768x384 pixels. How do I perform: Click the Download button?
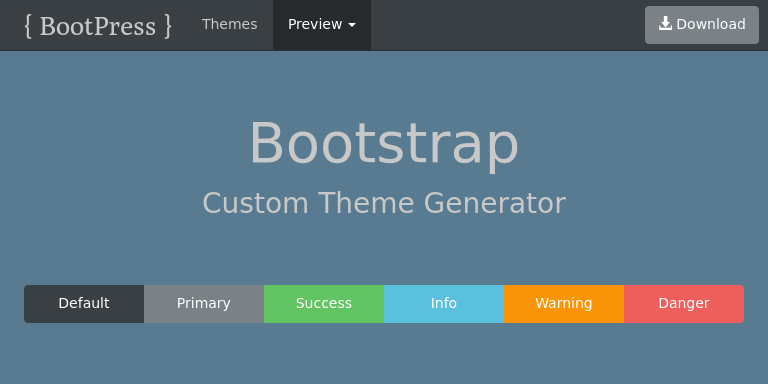tap(702, 24)
